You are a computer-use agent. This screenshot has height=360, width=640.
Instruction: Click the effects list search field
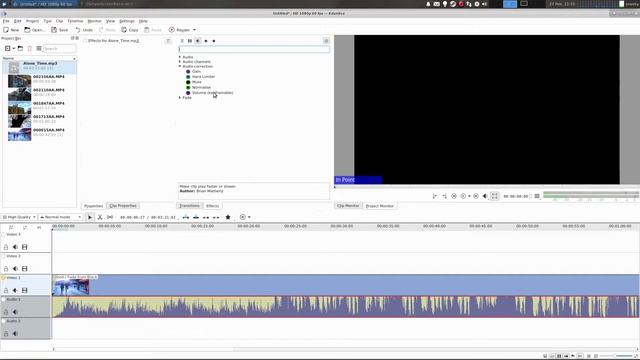click(x=254, y=49)
